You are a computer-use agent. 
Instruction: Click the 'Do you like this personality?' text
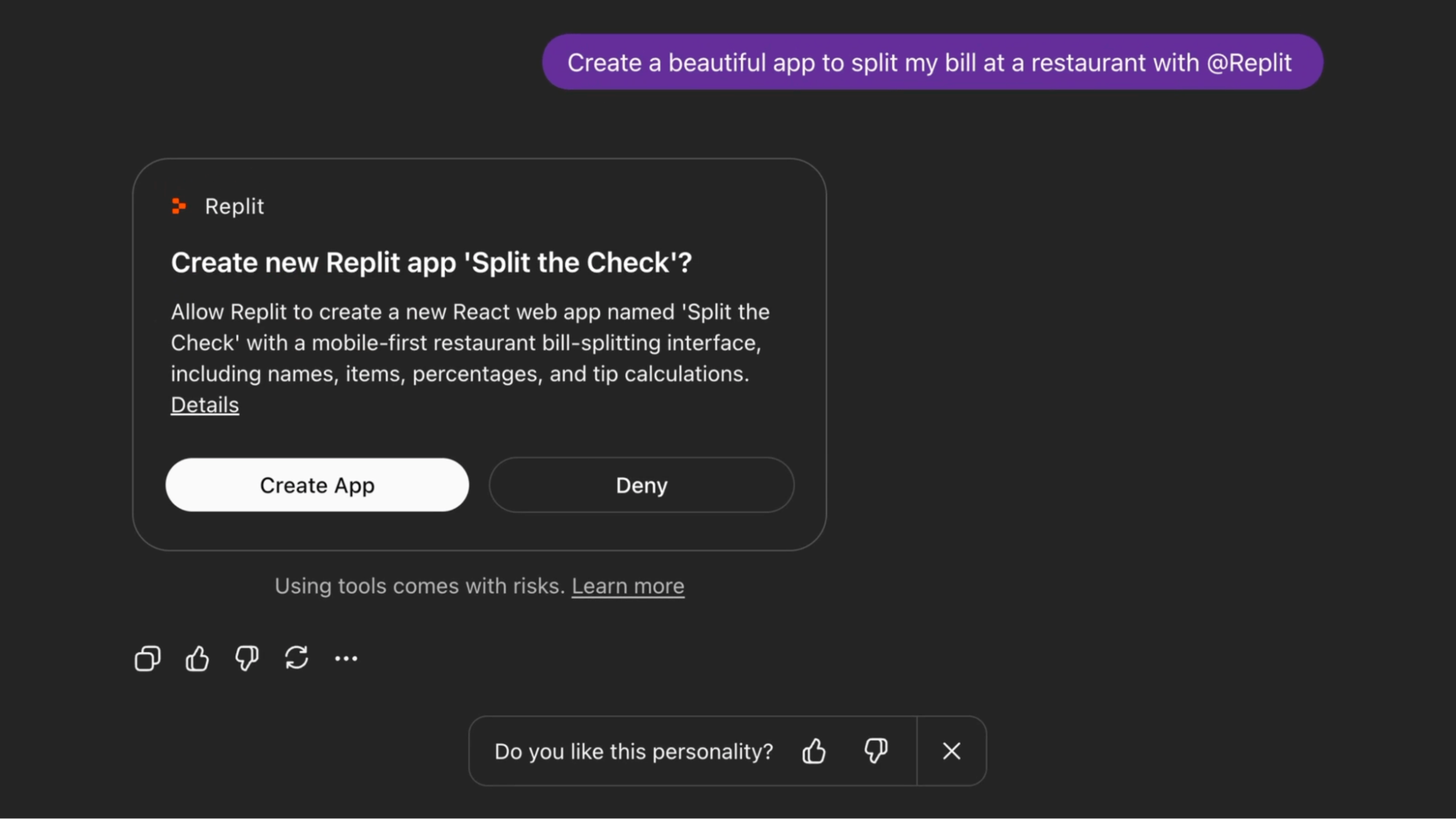pyautogui.click(x=633, y=752)
